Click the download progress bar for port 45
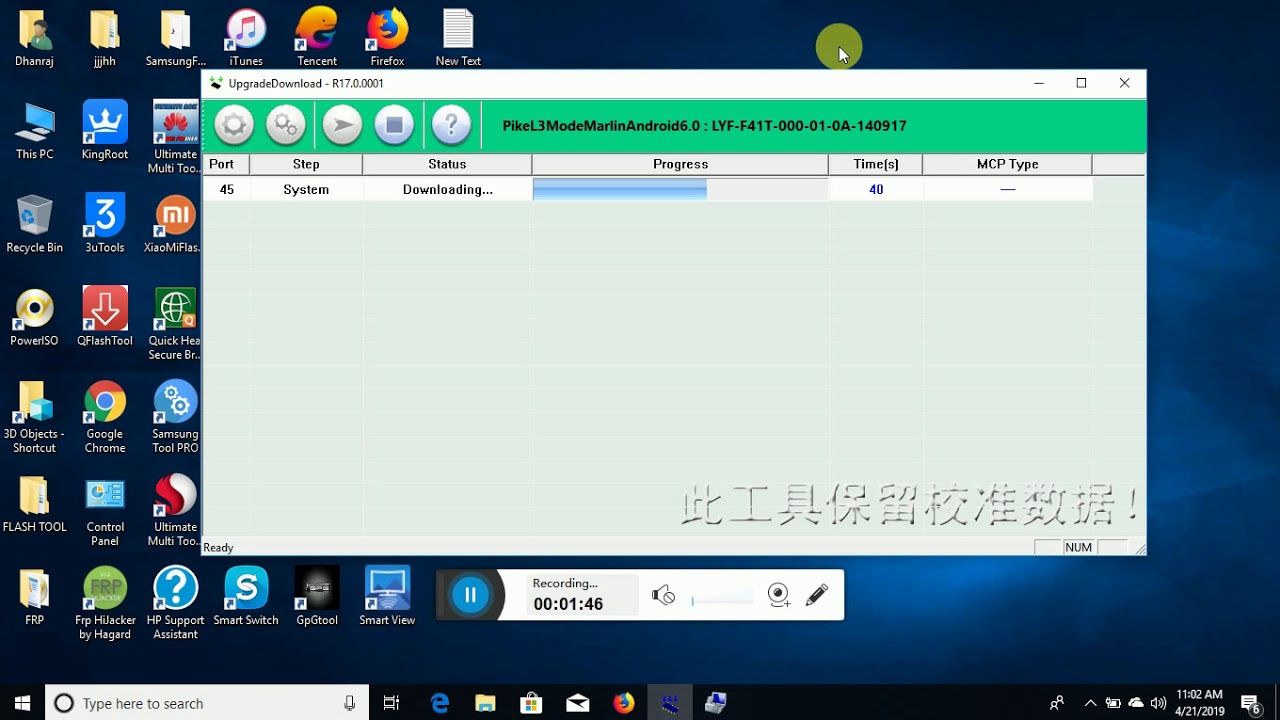This screenshot has width=1280, height=720. tap(680, 189)
